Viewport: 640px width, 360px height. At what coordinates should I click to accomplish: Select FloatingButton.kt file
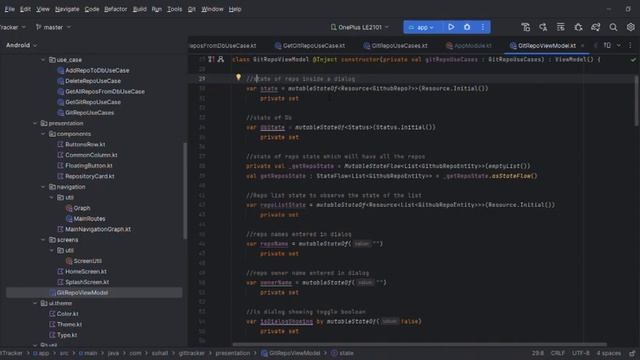pyautogui.click(x=89, y=166)
